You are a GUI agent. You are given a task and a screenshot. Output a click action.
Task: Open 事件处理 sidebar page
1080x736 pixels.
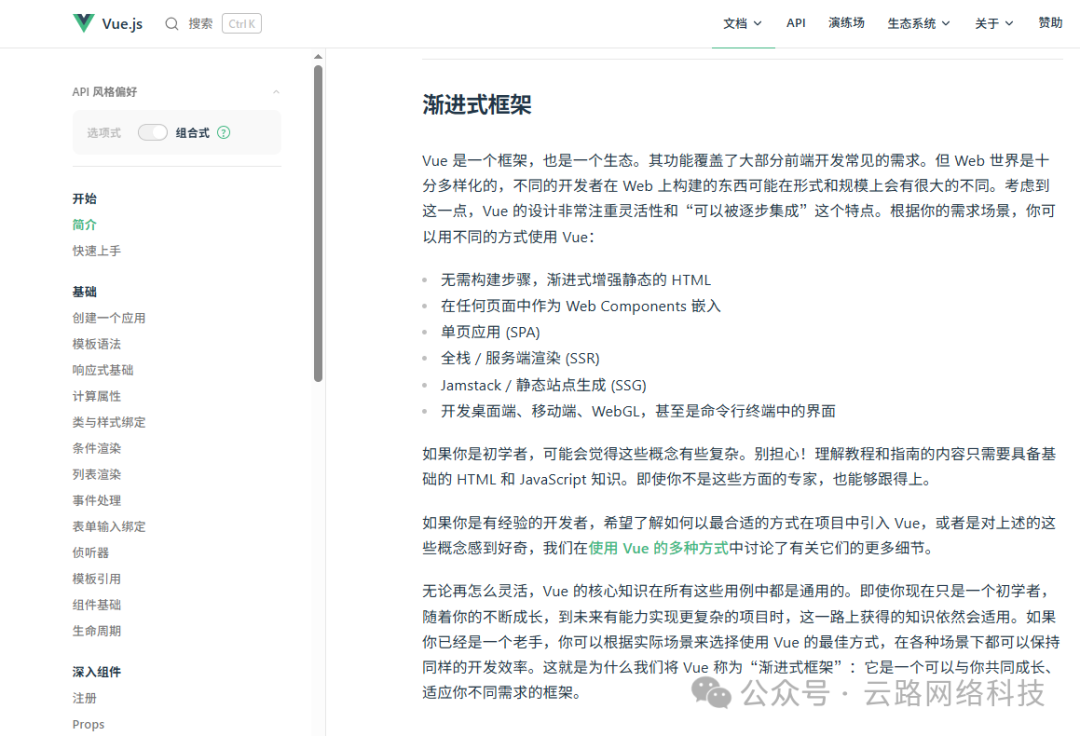96,501
